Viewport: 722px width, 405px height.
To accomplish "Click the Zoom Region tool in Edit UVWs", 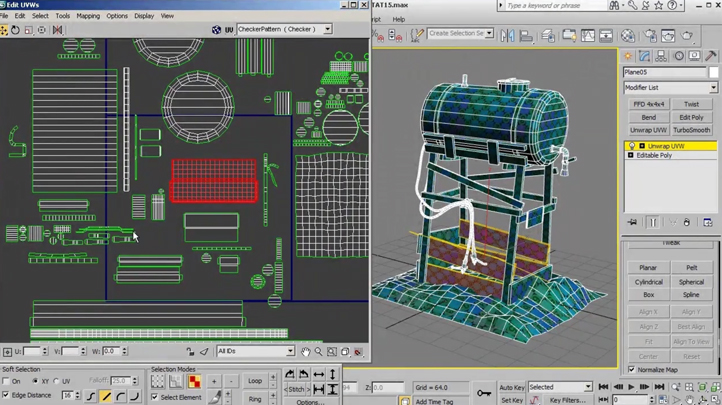I will coord(332,352).
